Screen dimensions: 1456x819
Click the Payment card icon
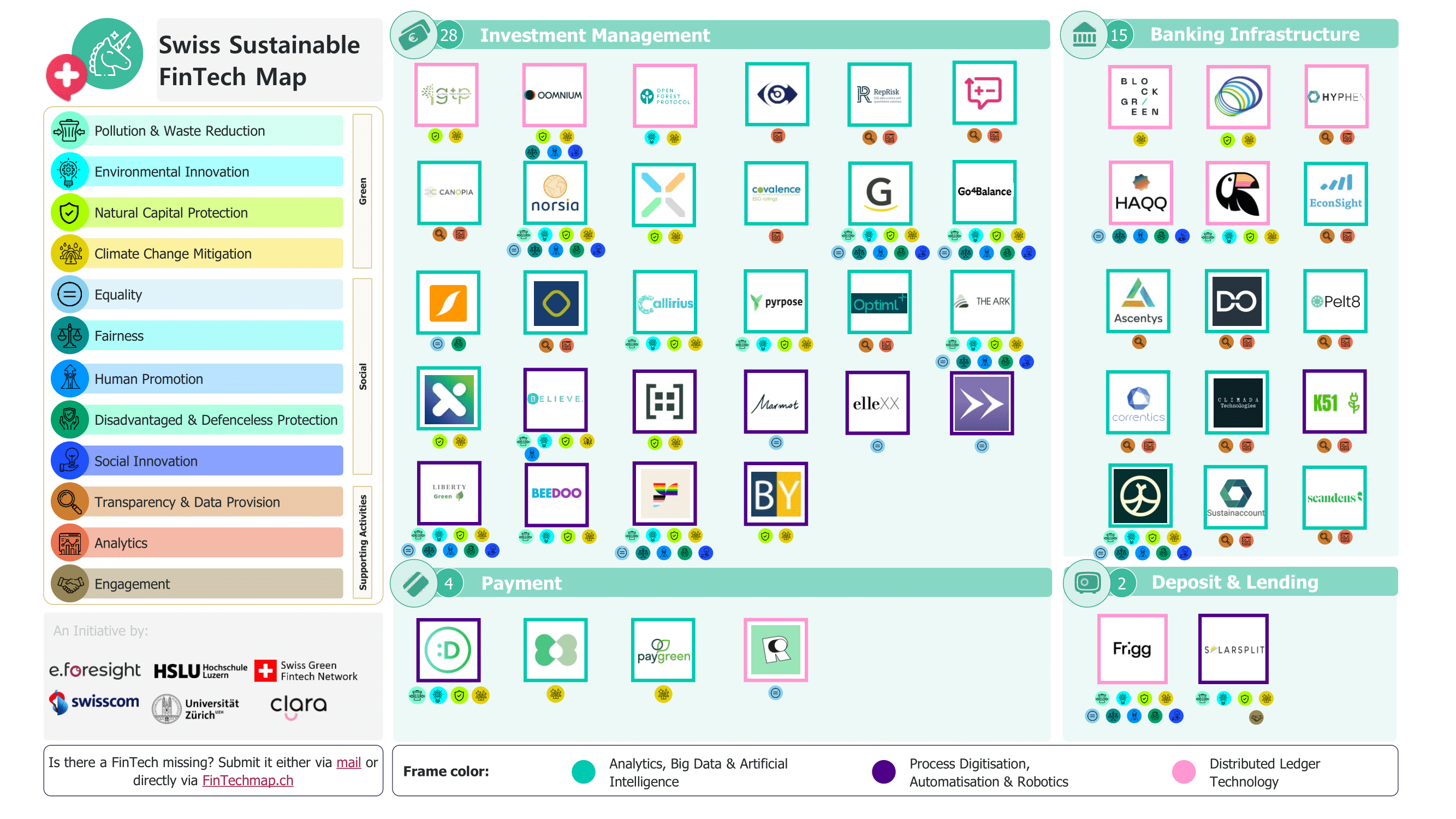point(414,583)
